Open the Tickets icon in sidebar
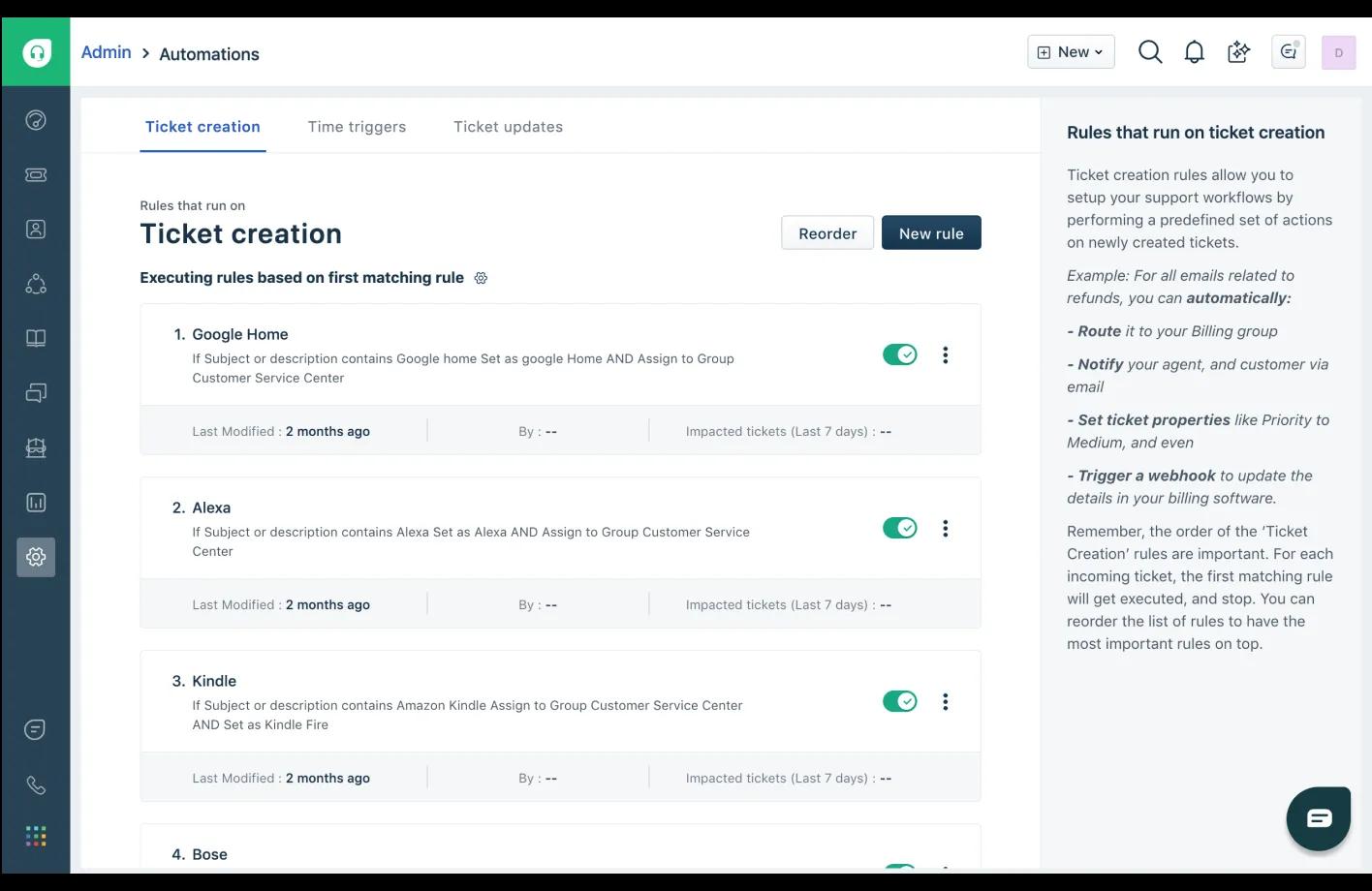The width and height of the screenshot is (1372, 891). [36, 174]
